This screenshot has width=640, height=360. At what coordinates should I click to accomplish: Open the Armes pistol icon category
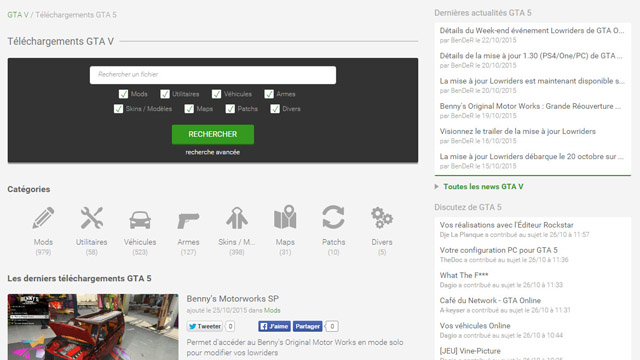[188, 220]
